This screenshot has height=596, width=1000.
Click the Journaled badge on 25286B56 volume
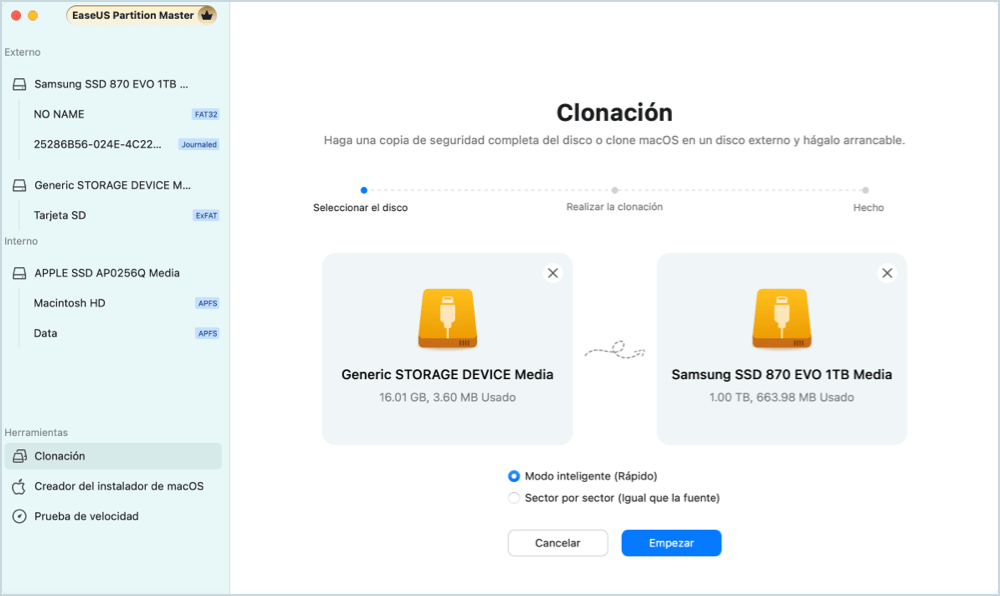pos(199,145)
